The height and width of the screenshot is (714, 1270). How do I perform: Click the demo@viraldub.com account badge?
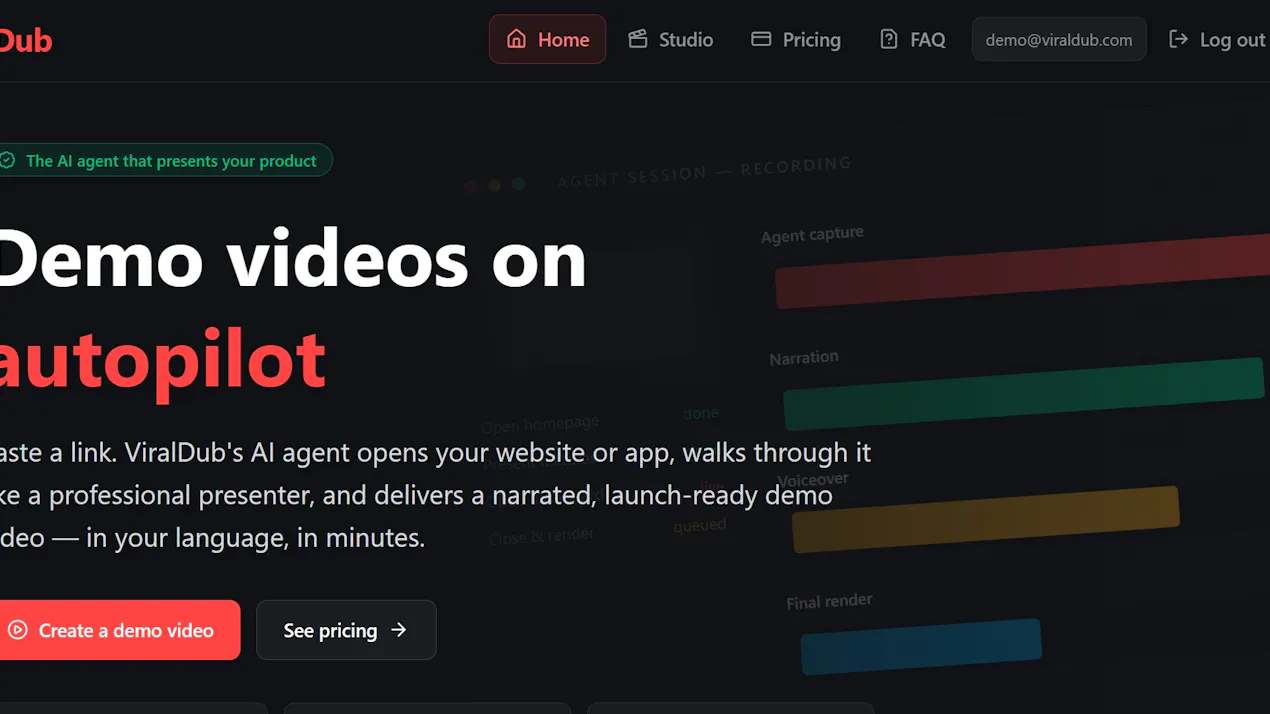pyautogui.click(x=1059, y=40)
